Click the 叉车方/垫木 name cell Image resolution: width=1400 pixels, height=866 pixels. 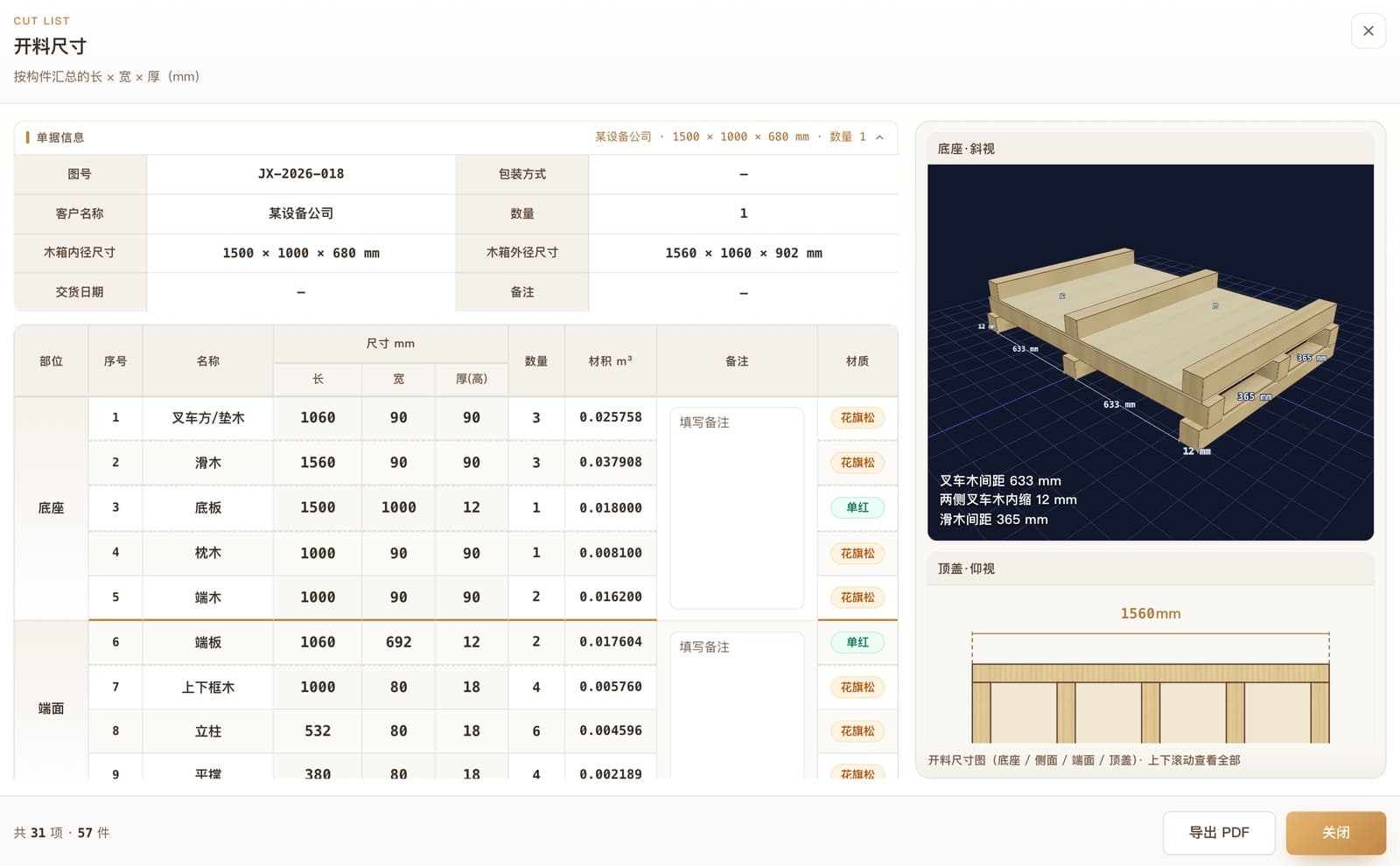coord(208,418)
